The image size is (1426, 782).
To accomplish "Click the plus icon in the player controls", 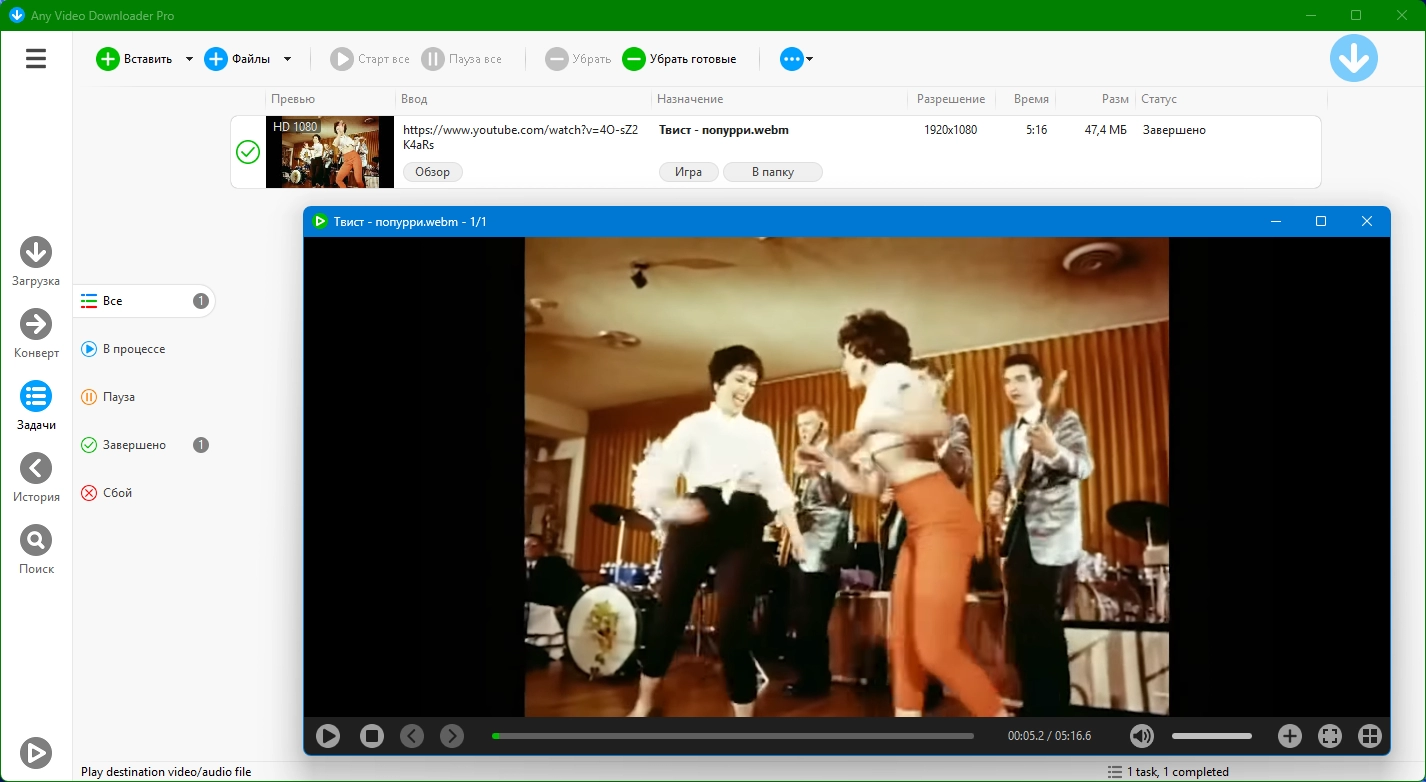I will click(x=1290, y=736).
